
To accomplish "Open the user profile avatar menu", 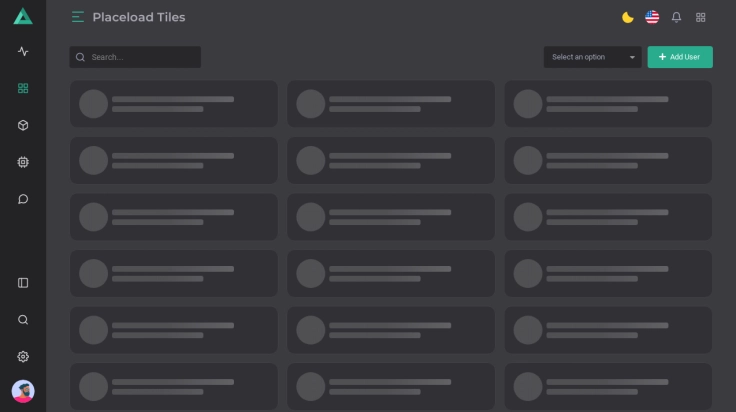I will click(x=23, y=391).
